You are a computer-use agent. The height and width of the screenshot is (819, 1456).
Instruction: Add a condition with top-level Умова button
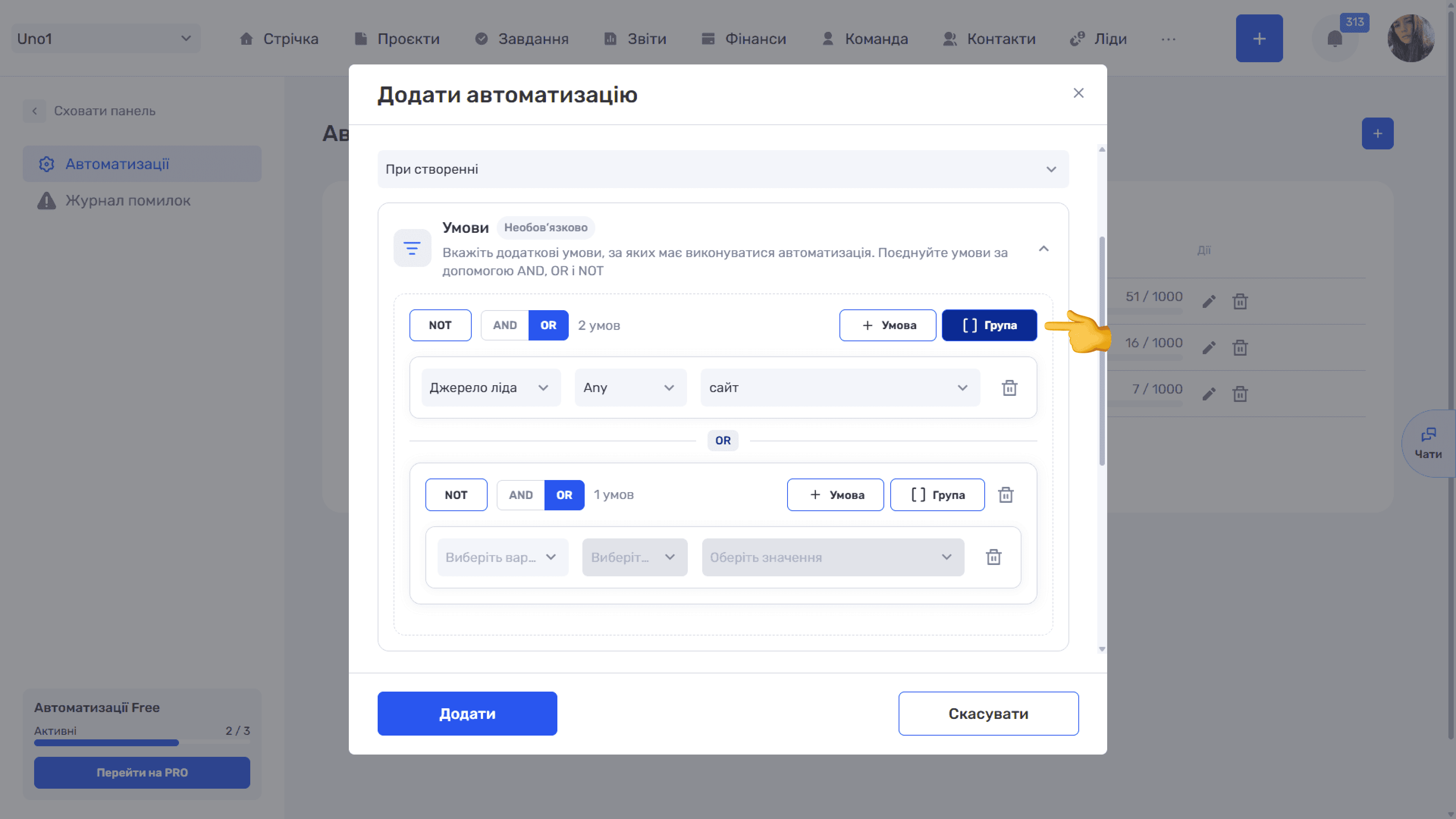click(887, 325)
